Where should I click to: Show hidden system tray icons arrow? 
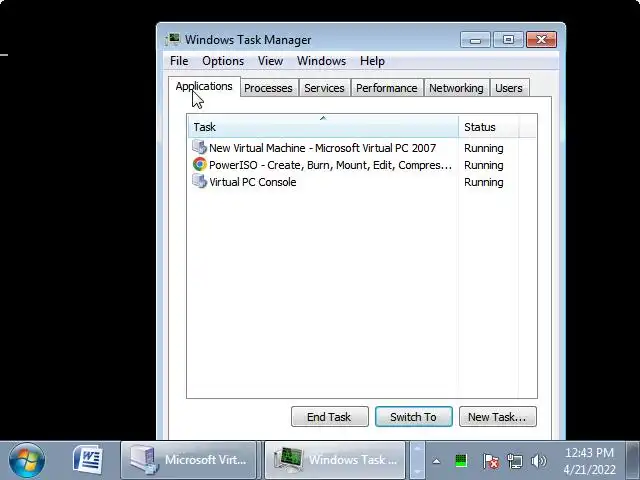pyautogui.click(x=436, y=461)
